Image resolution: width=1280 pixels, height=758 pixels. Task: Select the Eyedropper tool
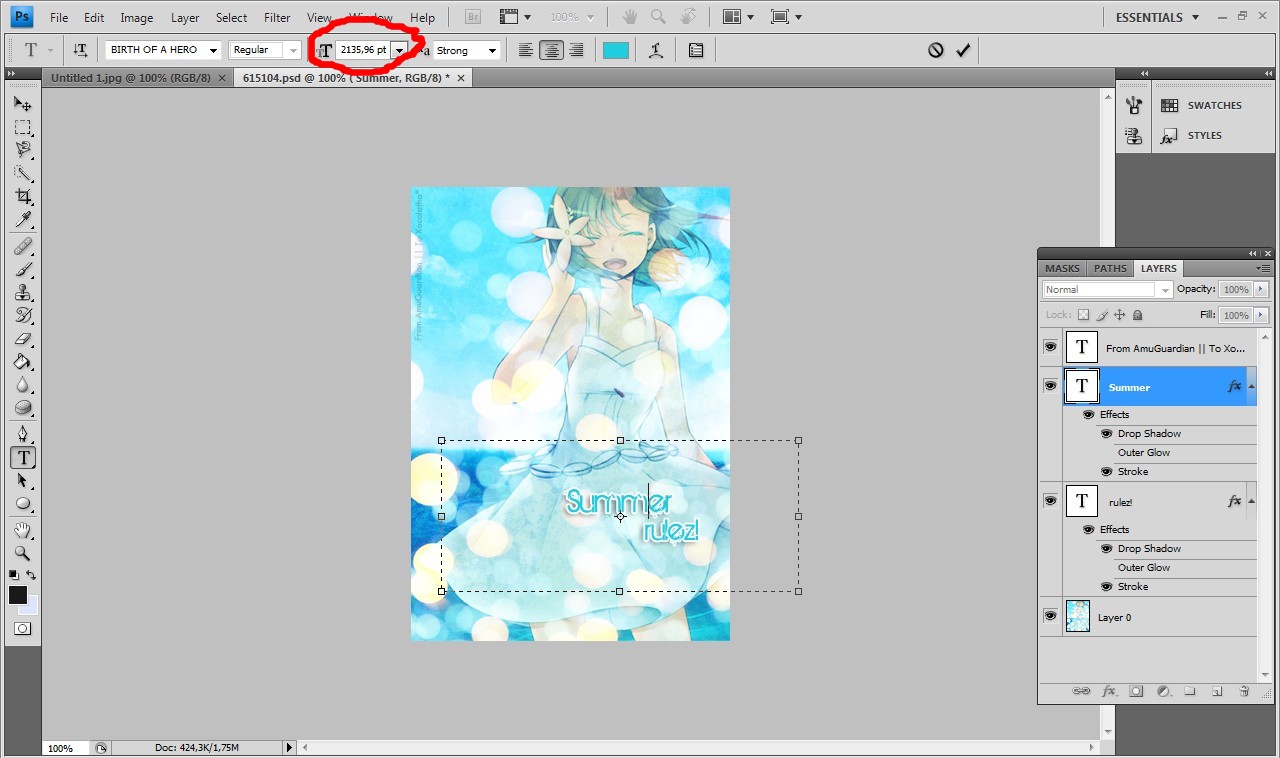(23, 221)
